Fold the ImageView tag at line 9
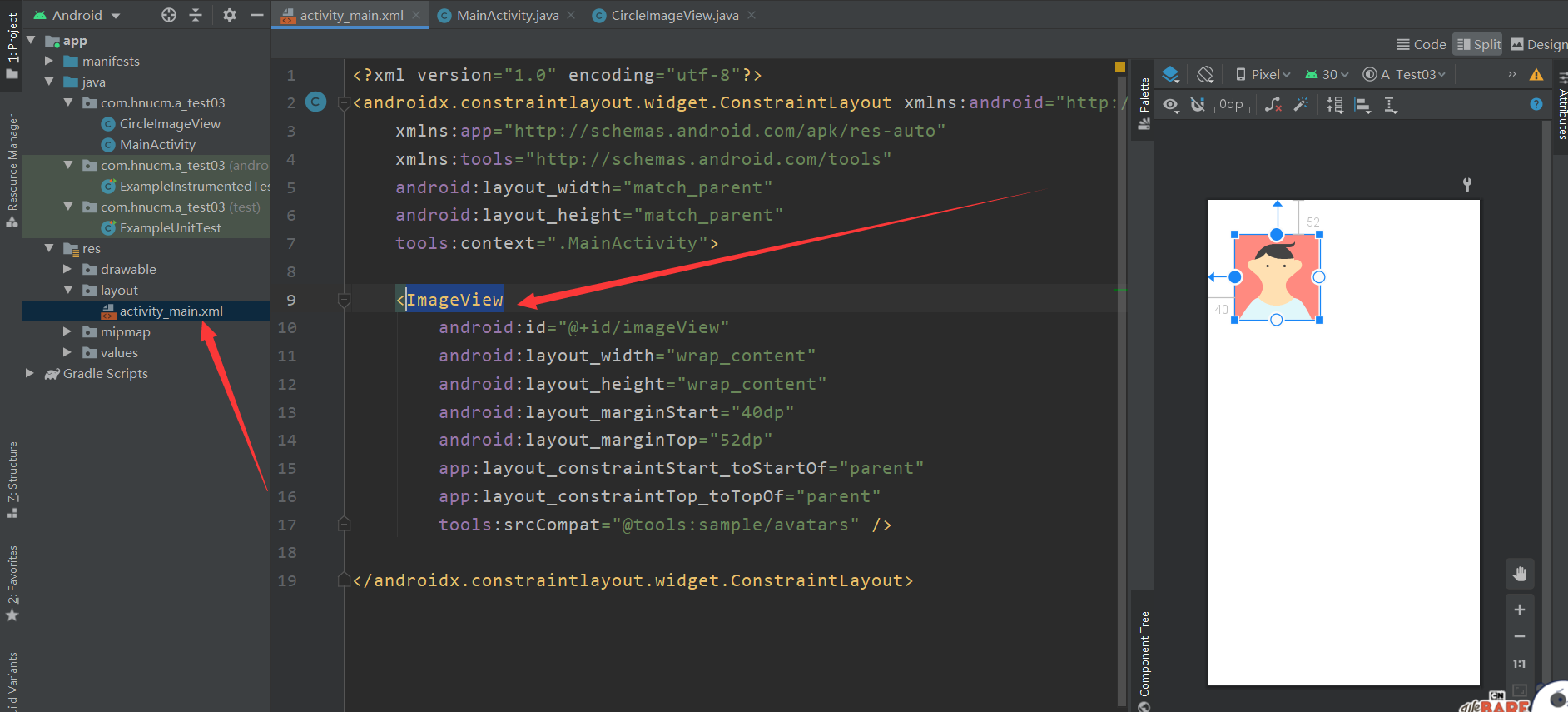 (x=344, y=300)
